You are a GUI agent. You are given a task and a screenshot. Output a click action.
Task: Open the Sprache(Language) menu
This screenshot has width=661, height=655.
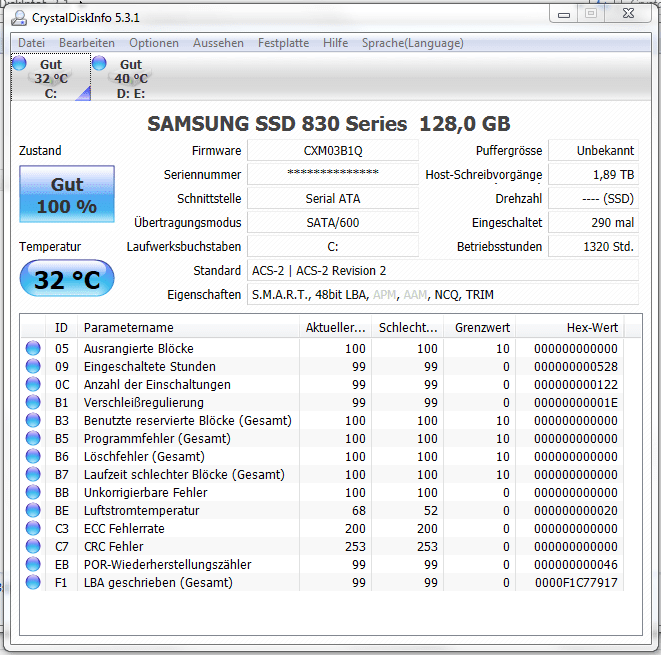click(413, 43)
